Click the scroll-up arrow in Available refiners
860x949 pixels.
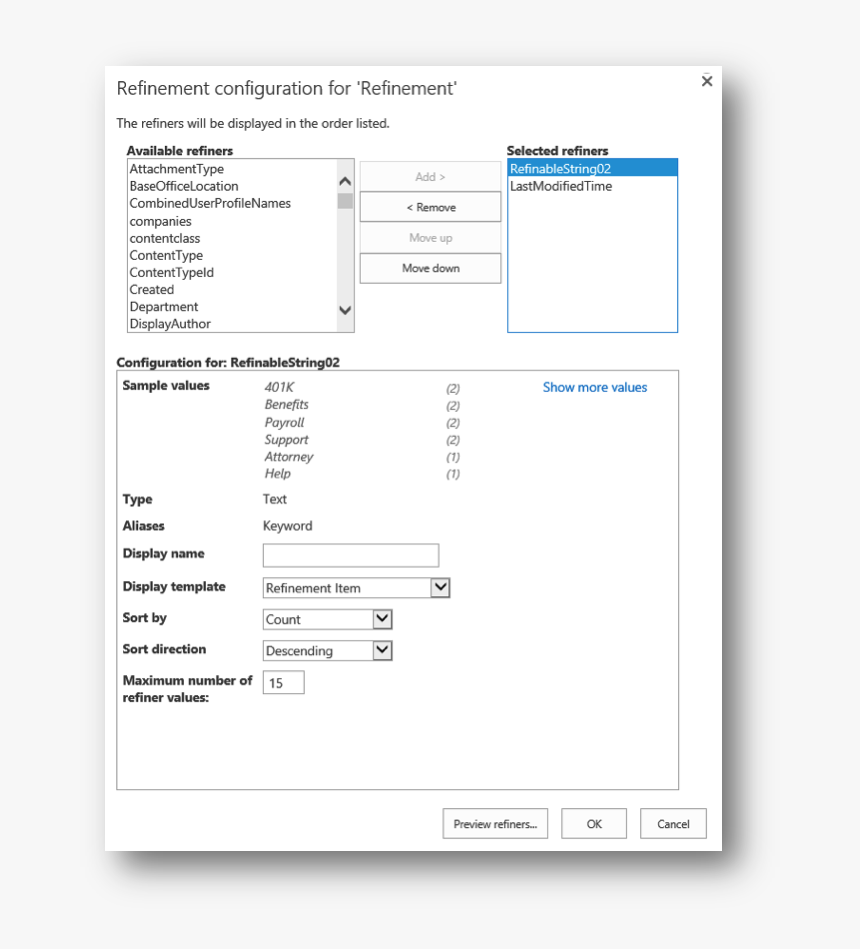tap(345, 180)
